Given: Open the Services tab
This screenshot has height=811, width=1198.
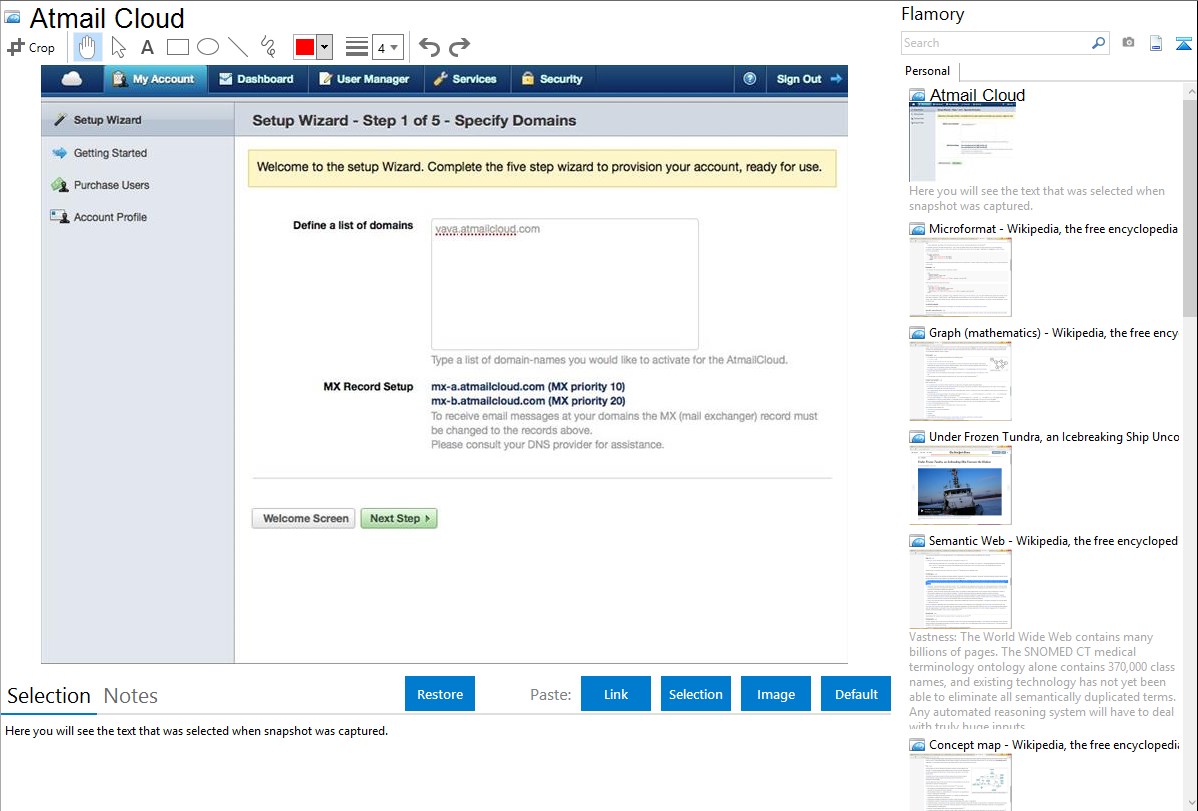Looking at the screenshot, I should tap(465, 79).
